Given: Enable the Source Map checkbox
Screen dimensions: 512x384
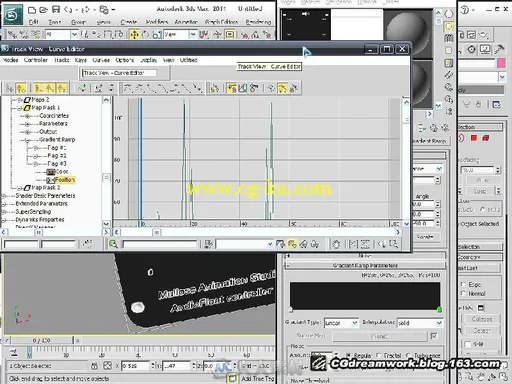Looking at the screenshot, I should click(434, 336).
